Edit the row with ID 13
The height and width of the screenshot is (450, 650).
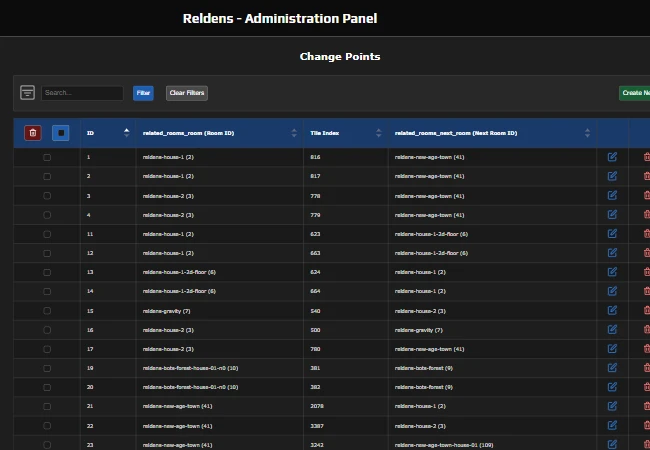tap(612, 272)
